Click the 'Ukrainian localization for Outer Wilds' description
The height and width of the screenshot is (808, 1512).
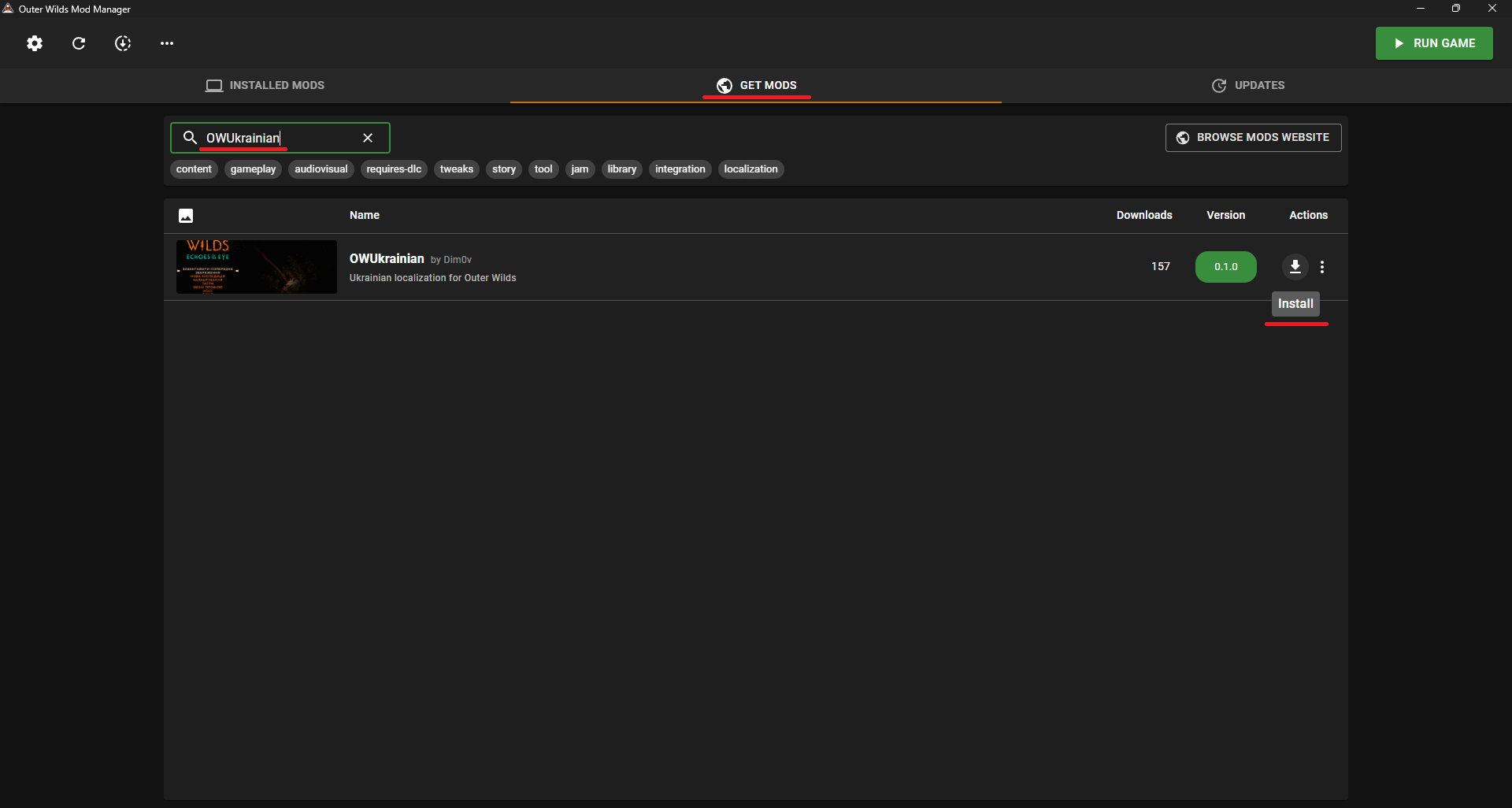click(433, 278)
